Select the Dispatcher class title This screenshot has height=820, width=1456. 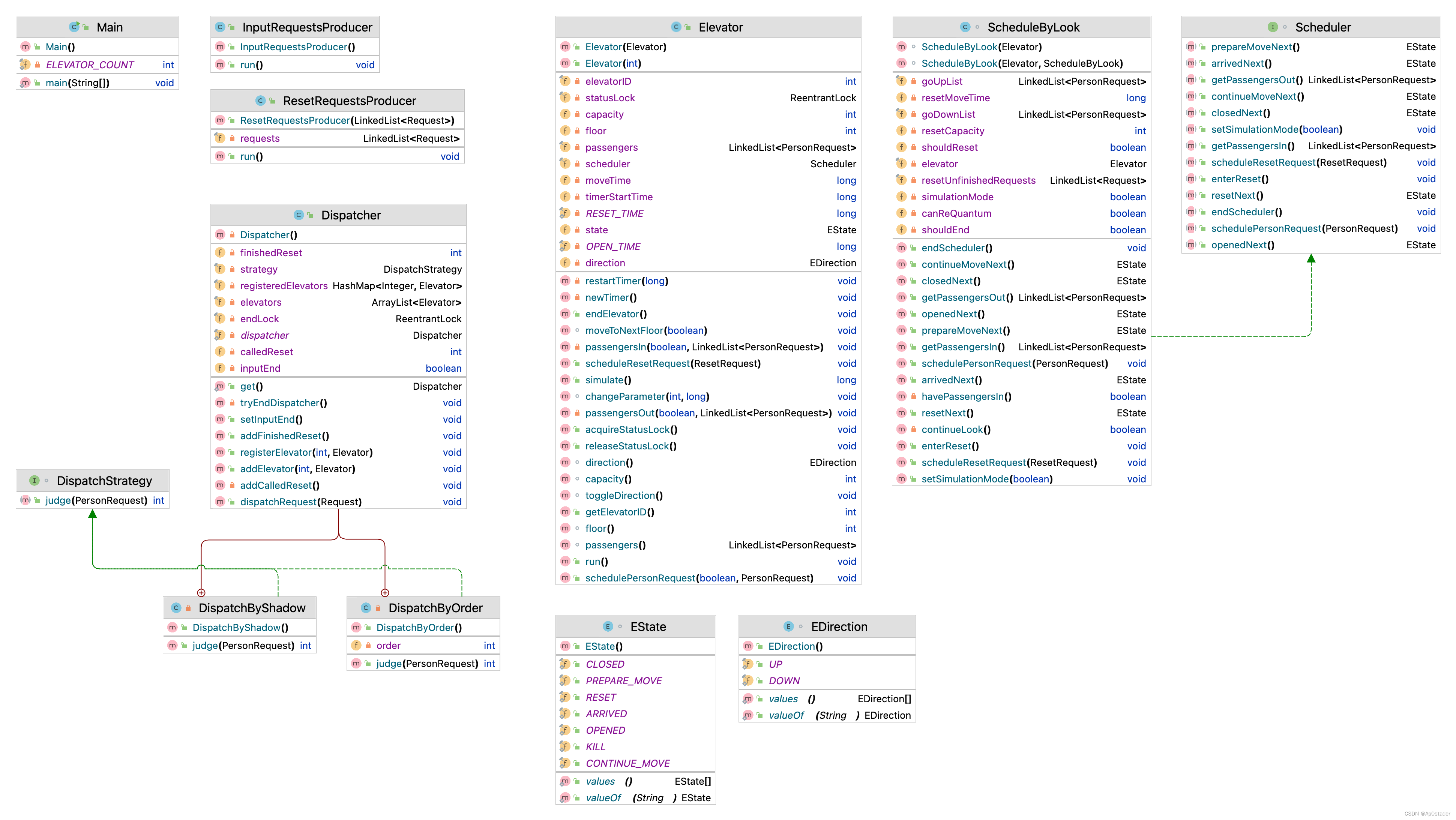point(351,215)
